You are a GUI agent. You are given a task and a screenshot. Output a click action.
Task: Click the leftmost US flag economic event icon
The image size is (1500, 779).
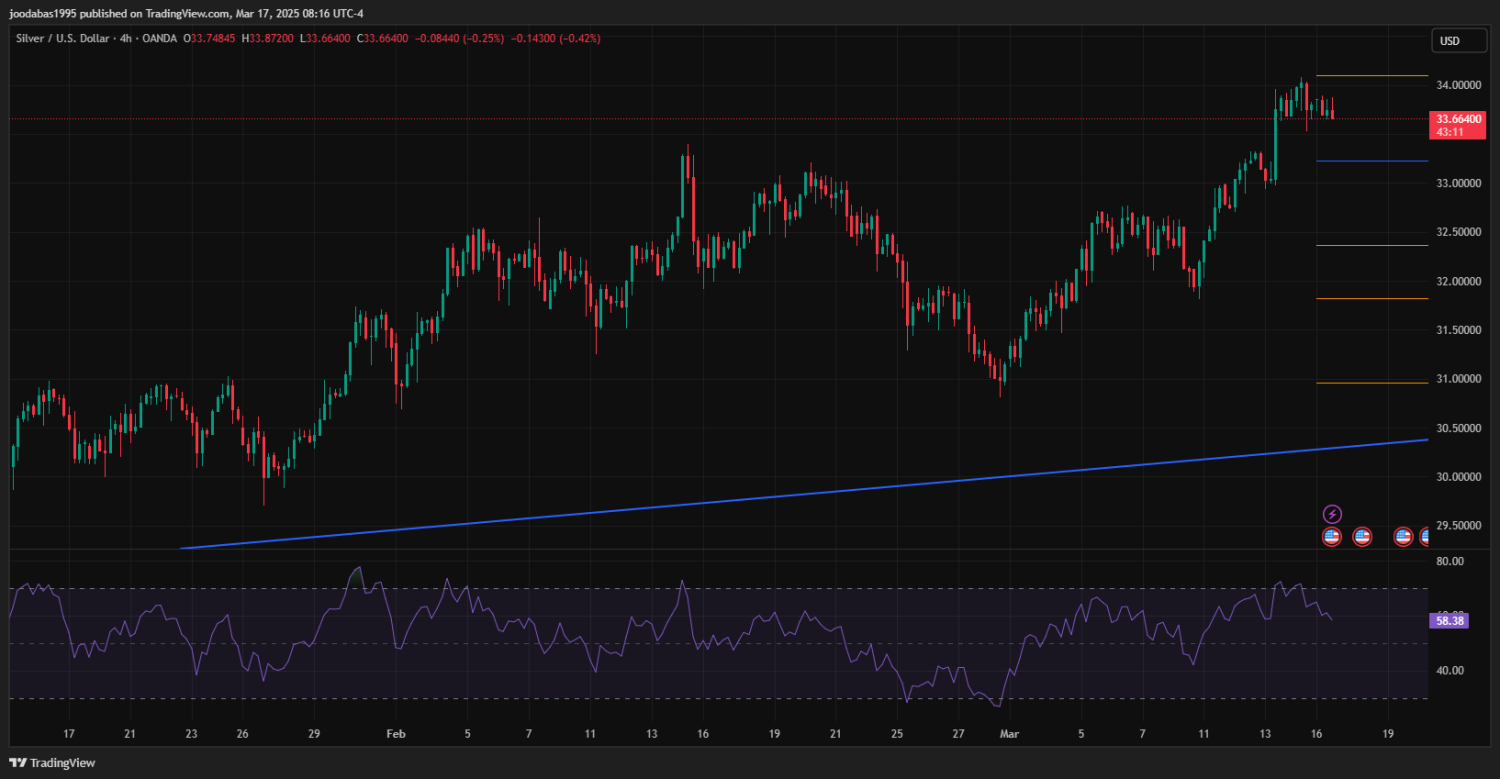(1332, 537)
